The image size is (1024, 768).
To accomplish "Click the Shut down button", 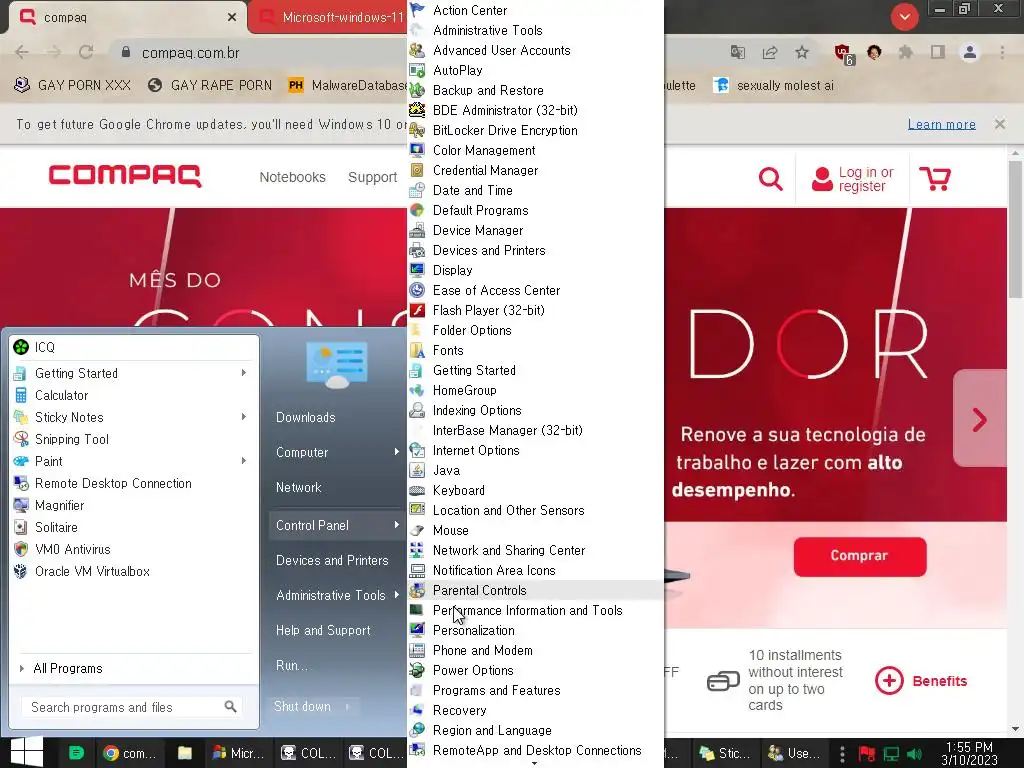I will click(x=303, y=707).
